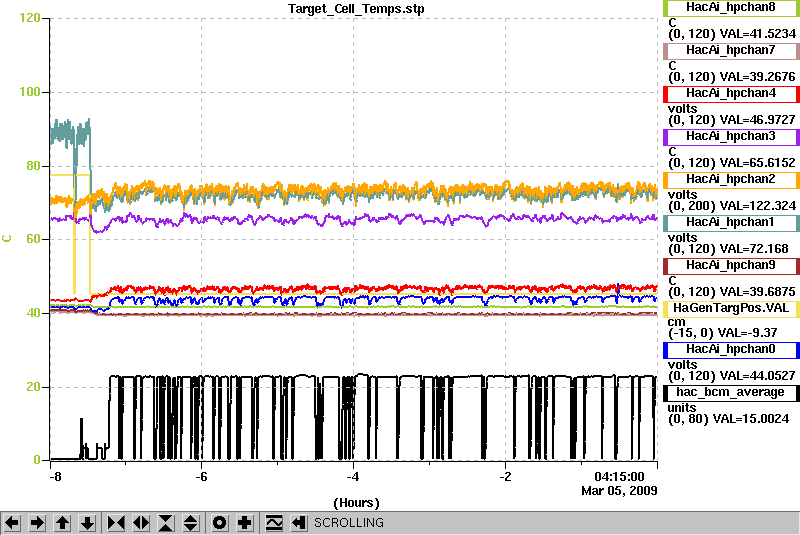Viewport: 800px width, 535px height.
Task: Select the orange HacAi_hpchan2 legend box
Action: pyautogui.click(x=731, y=180)
